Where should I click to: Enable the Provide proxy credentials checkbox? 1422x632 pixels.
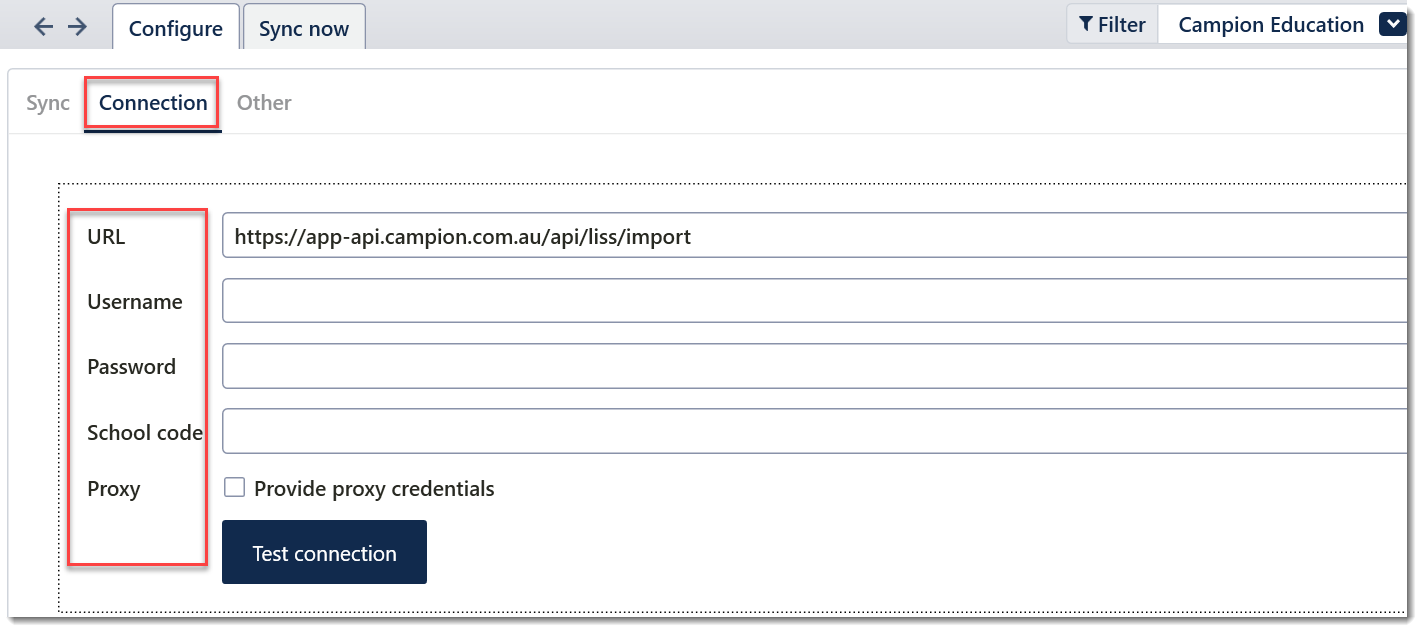pos(234,488)
